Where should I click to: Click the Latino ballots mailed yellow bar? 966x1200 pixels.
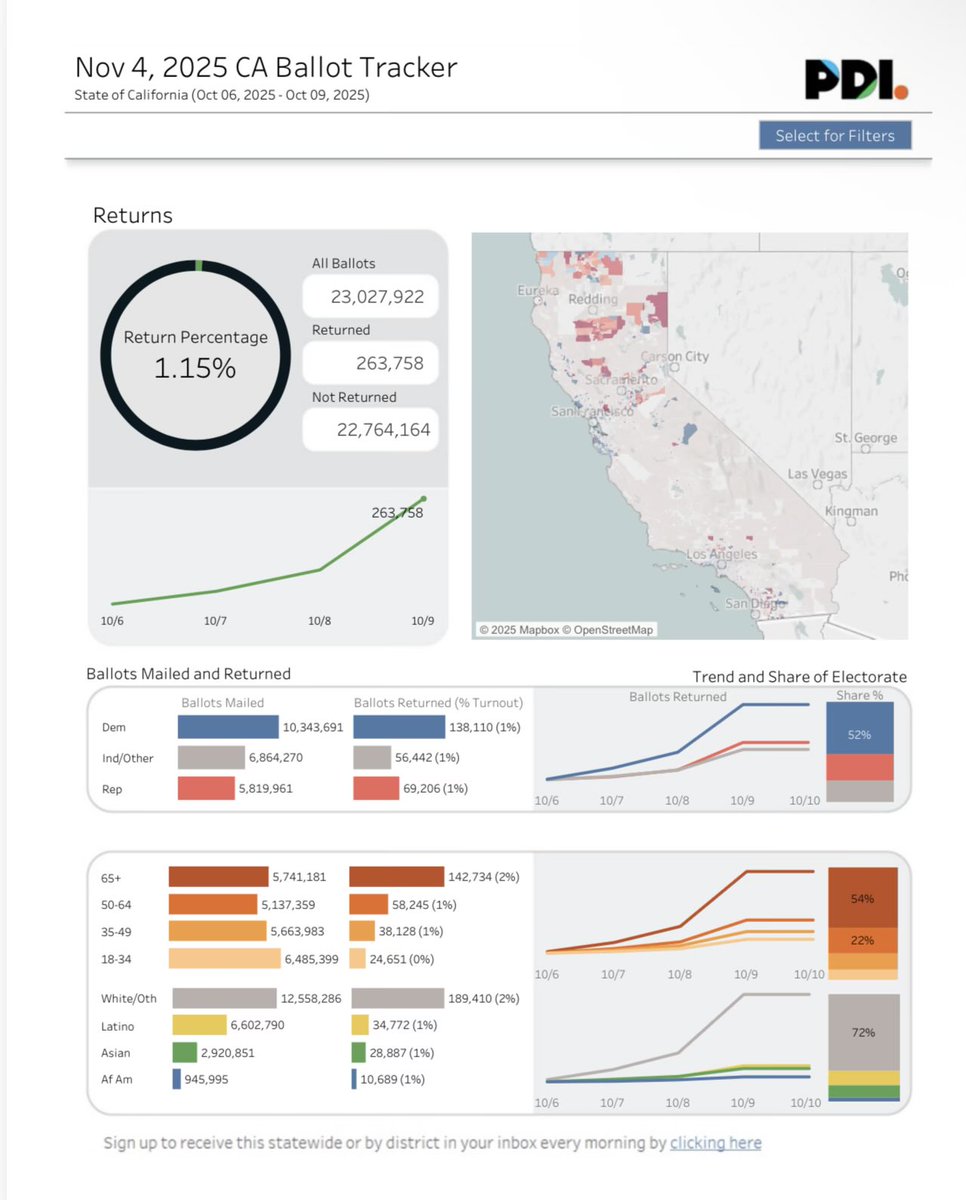coord(200,1025)
